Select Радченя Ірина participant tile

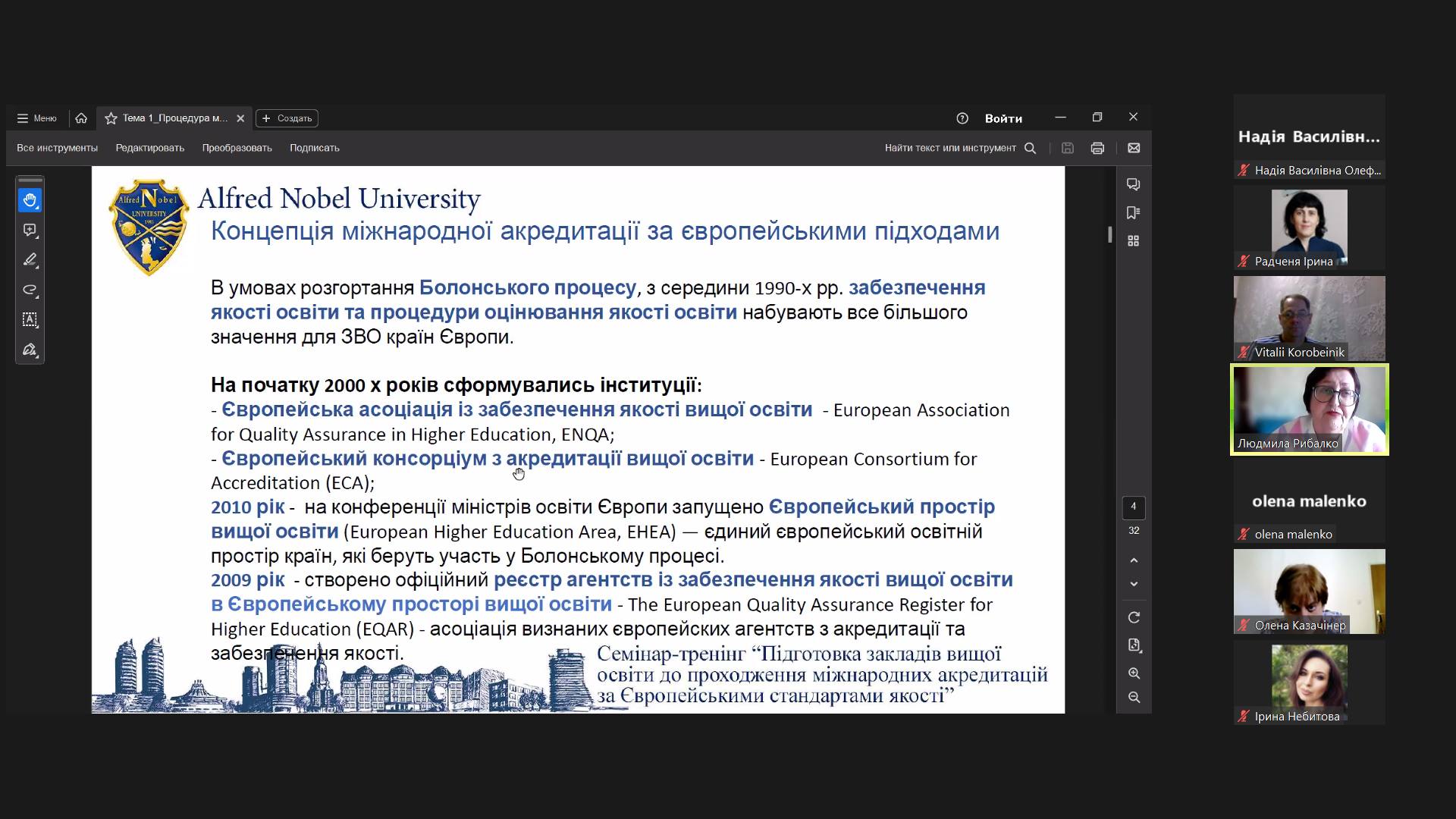1309,227
